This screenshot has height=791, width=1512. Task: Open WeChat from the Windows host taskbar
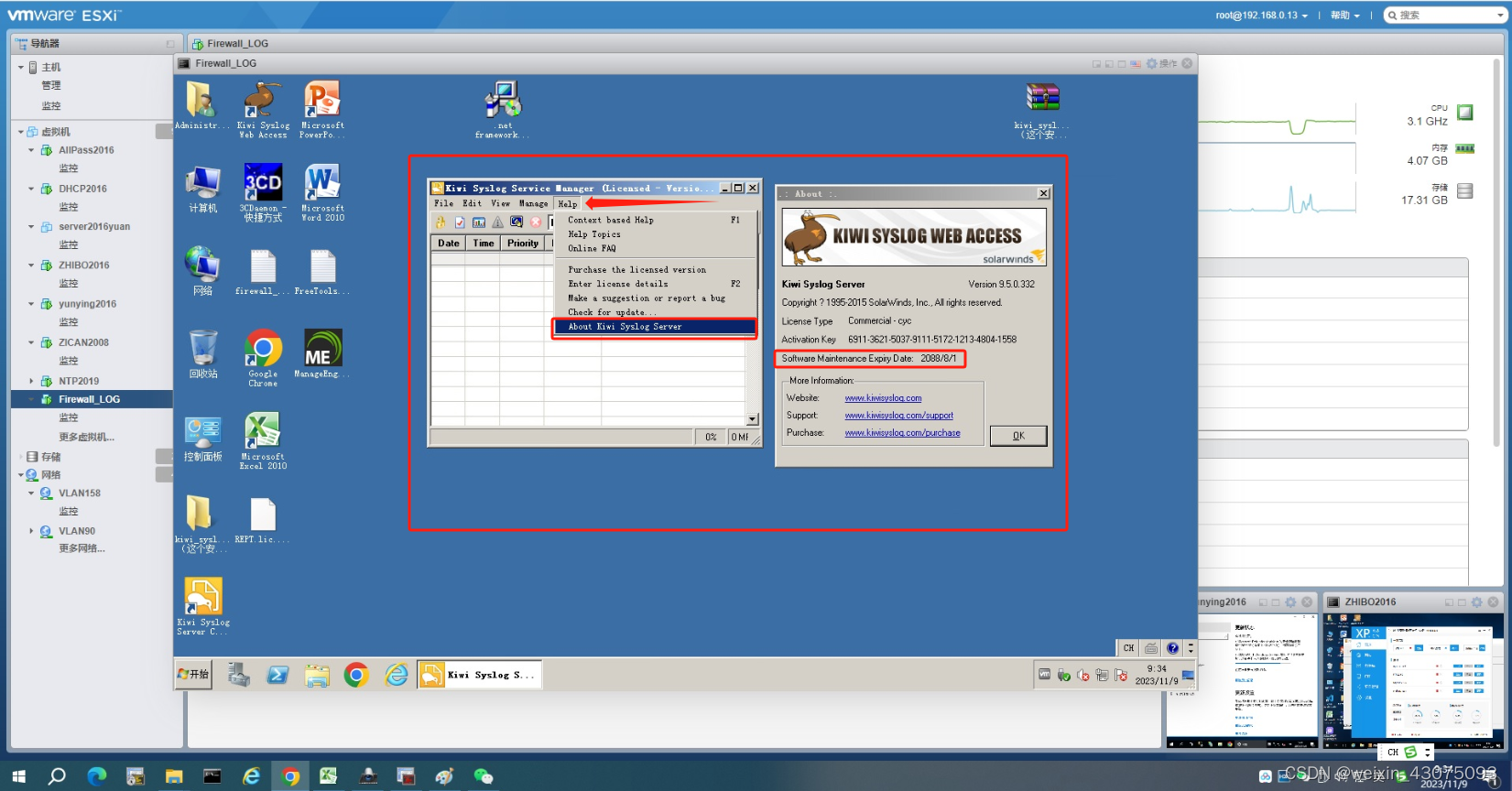point(484,776)
